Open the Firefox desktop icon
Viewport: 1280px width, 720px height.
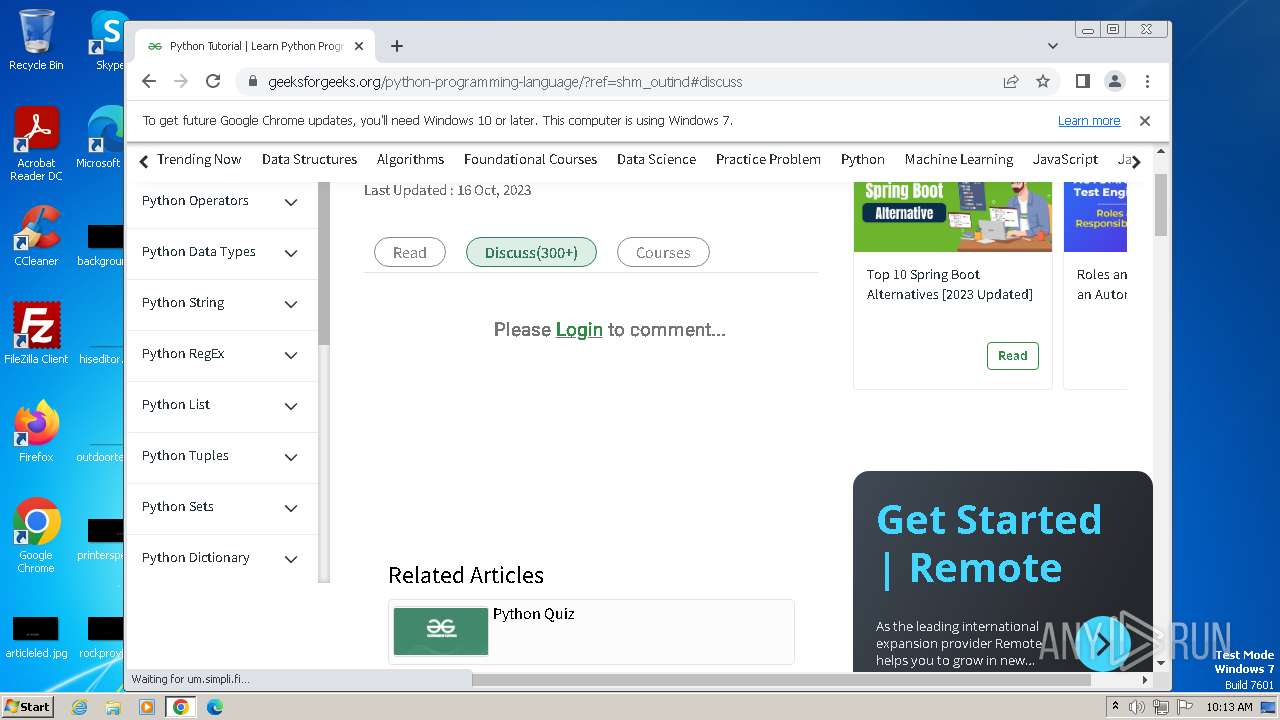pyautogui.click(x=36, y=431)
